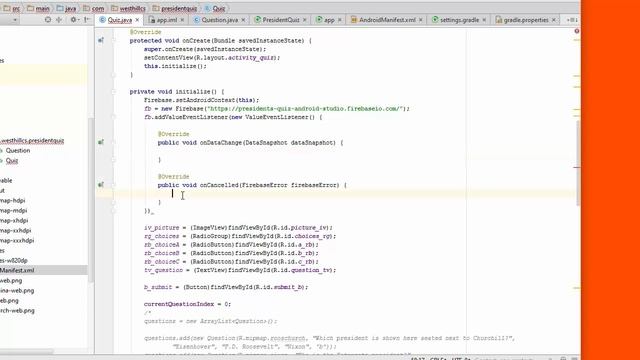Select the file ending in ina-web.png
The height and width of the screenshot is (360, 640).
17,291
